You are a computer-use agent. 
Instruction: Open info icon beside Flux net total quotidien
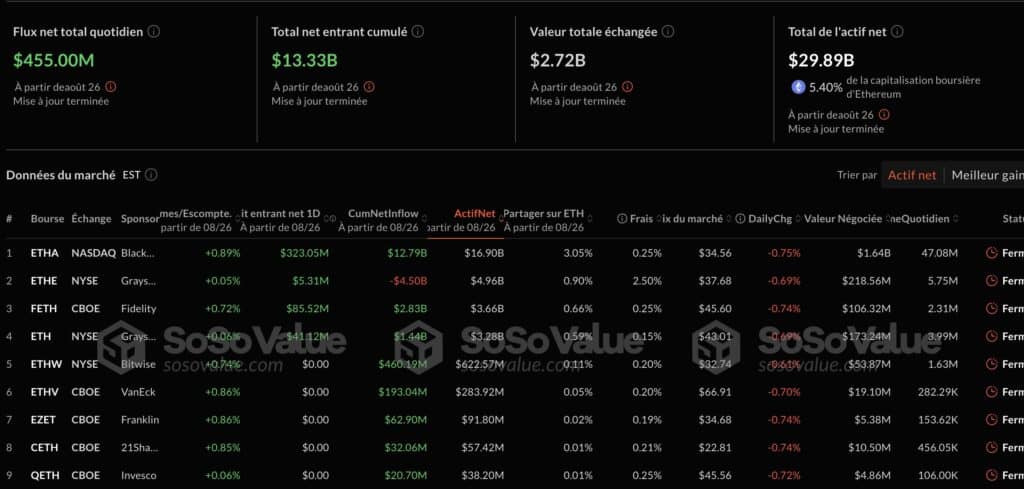[x=153, y=31]
